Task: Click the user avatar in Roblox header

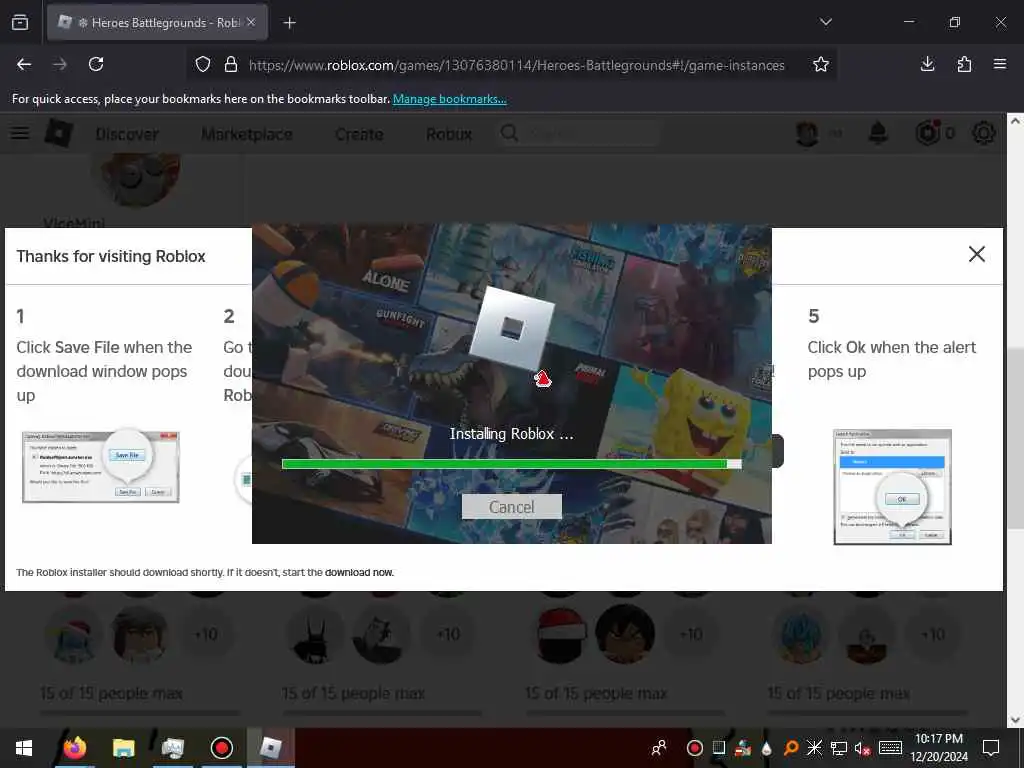Action: pyautogui.click(x=807, y=133)
